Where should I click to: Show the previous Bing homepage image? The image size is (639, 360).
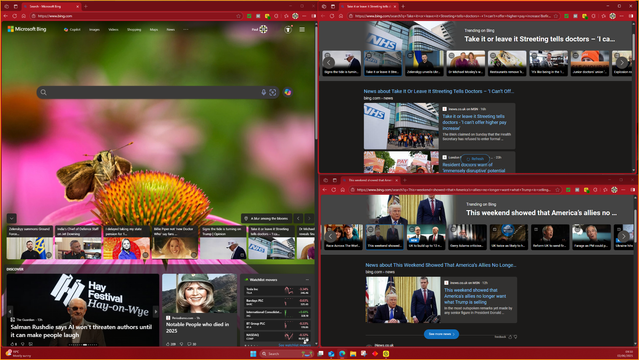pos(298,219)
